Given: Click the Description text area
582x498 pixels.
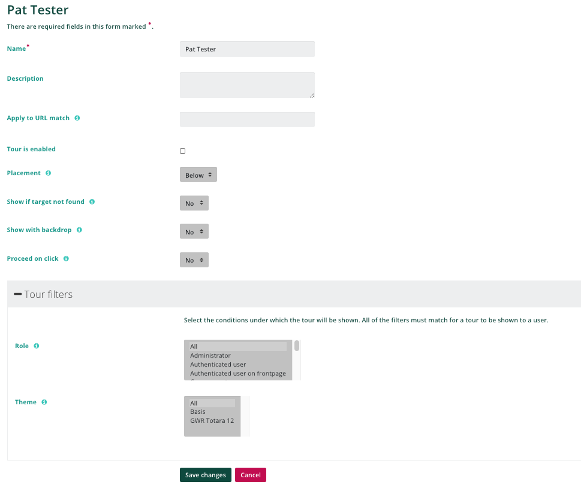Looking at the screenshot, I should pos(247,85).
